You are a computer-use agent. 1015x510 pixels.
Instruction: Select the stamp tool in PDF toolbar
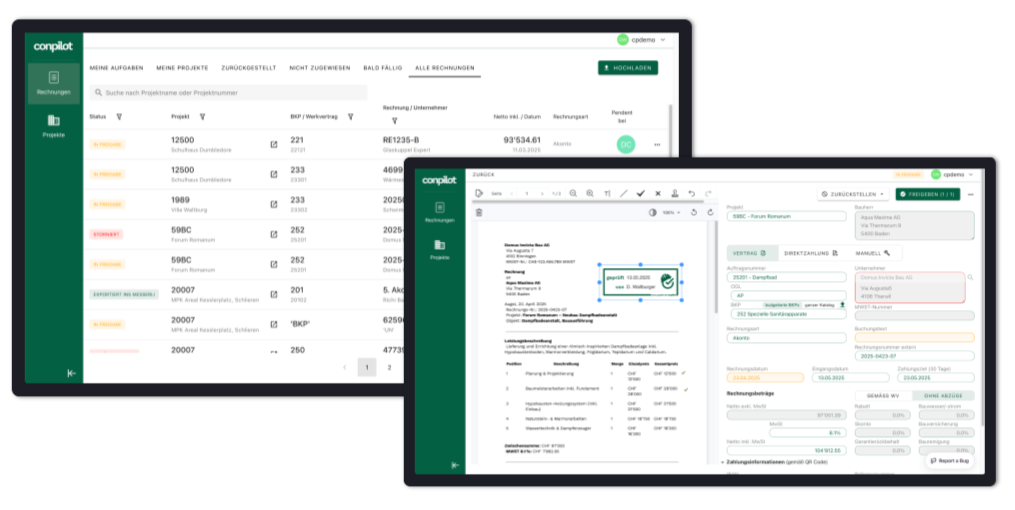point(674,193)
